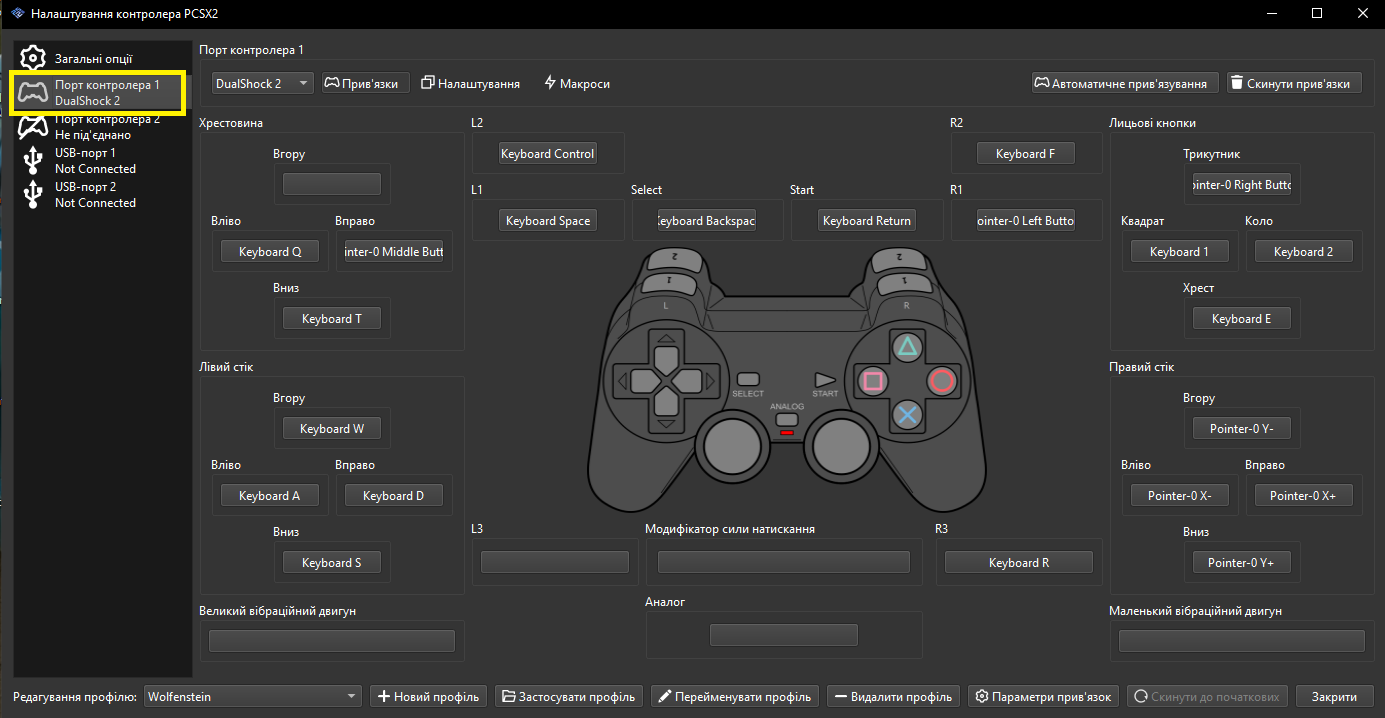Open the Макроси tab
Screen dimensions: 1385x718
coord(577,84)
